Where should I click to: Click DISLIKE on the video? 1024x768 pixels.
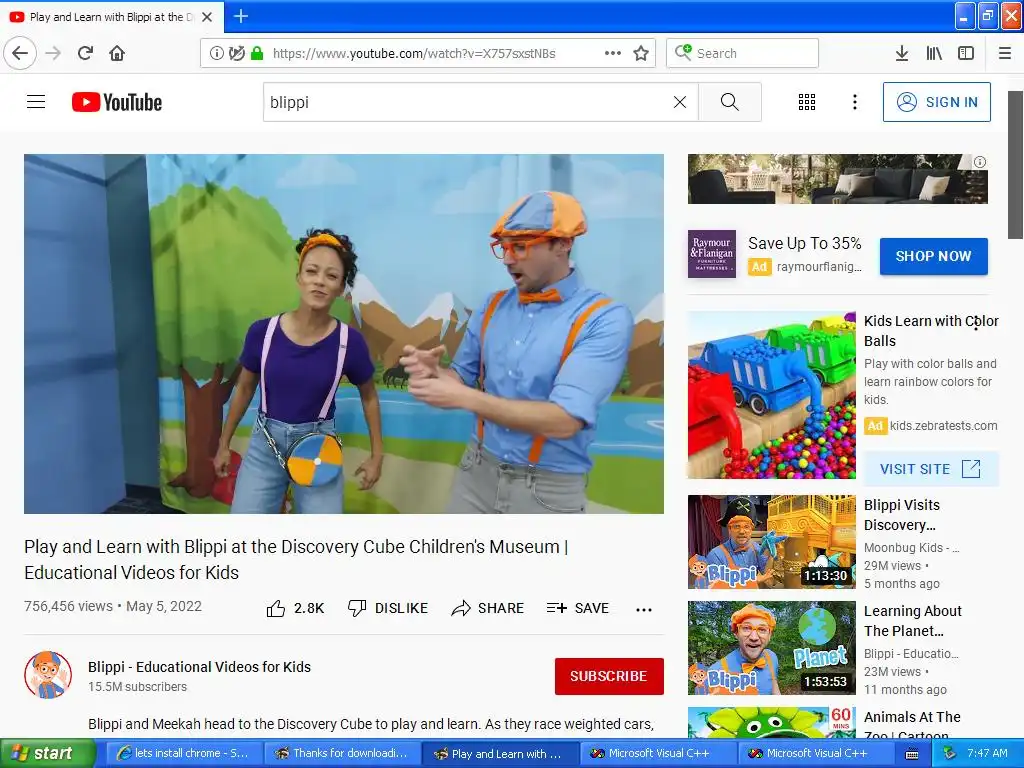pyautogui.click(x=388, y=609)
